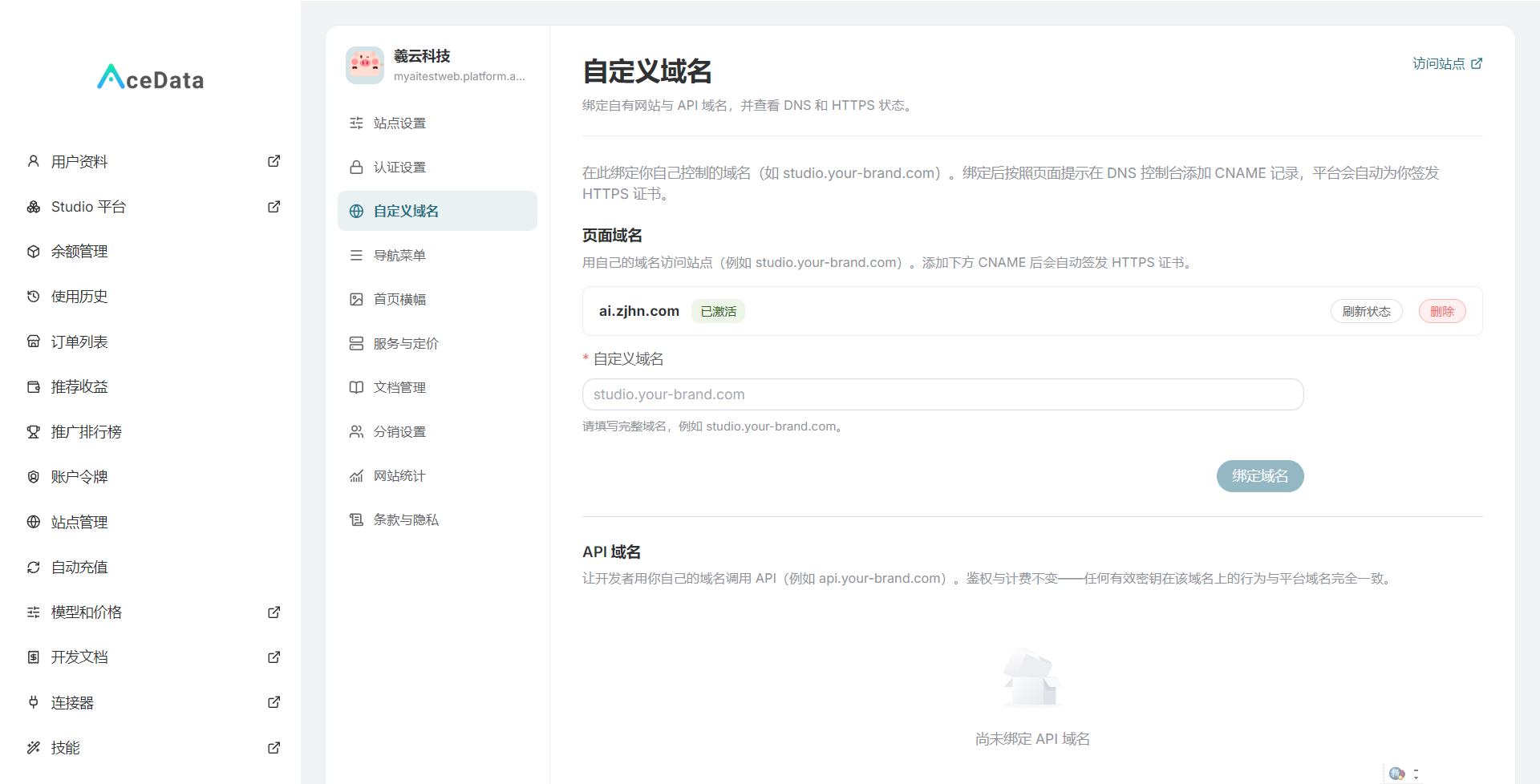
Task: Open external link icon beside 开发文档
Action: pyautogui.click(x=274, y=657)
